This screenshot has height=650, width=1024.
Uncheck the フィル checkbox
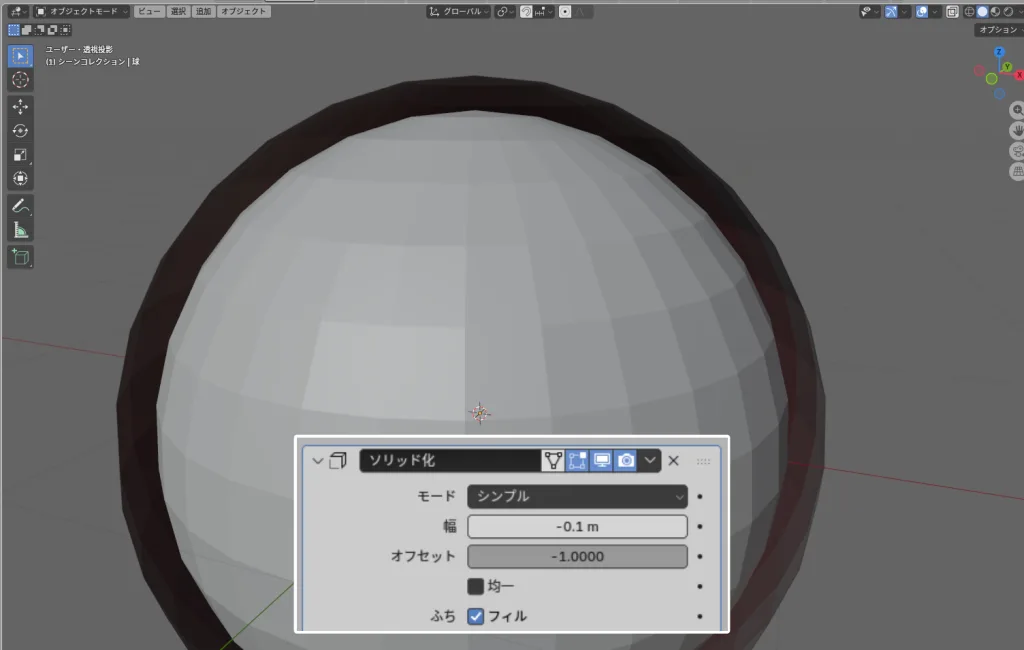coord(475,616)
